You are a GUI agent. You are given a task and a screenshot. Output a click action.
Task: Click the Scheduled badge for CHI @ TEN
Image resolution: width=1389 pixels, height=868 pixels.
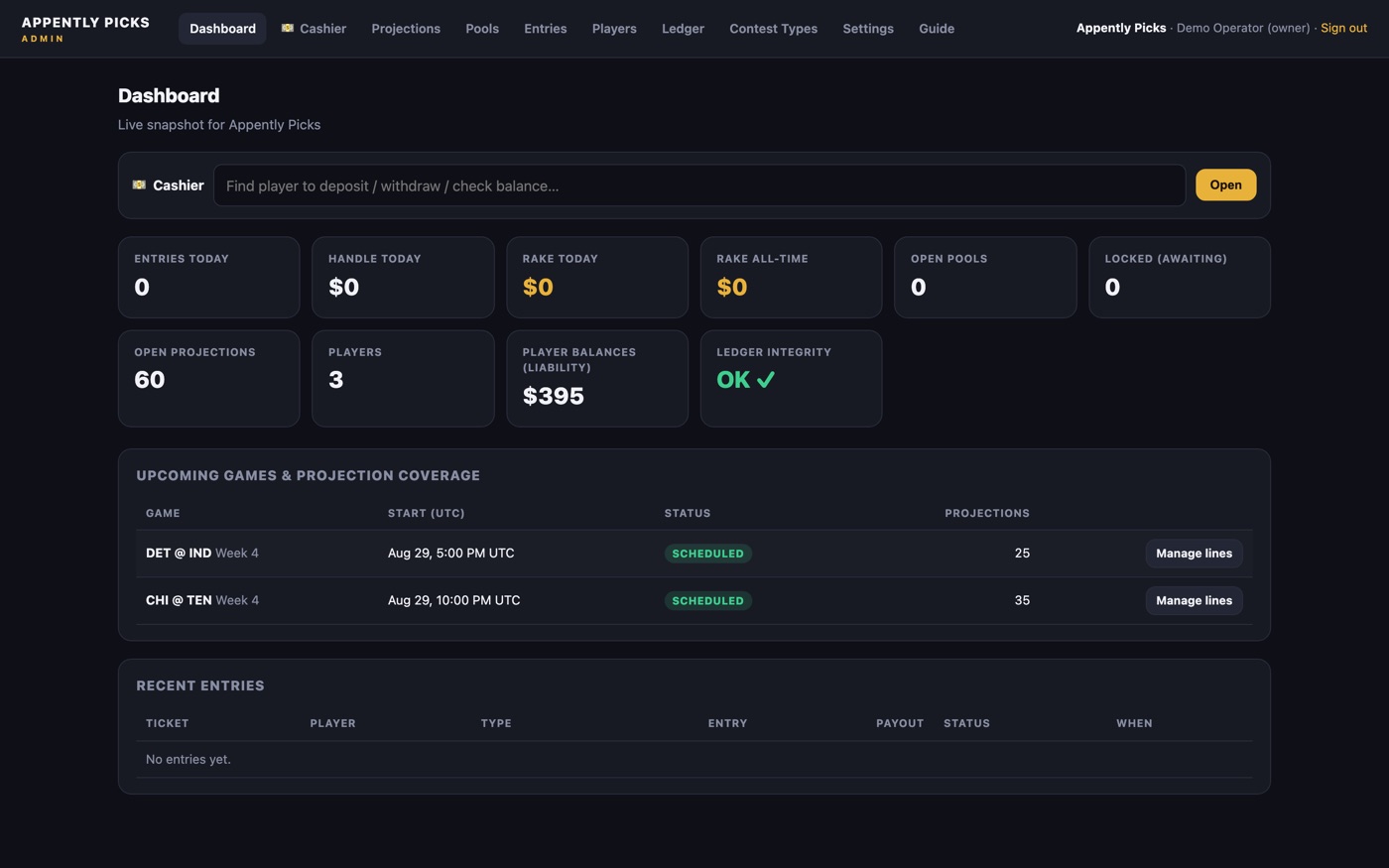(x=707, y=600)
